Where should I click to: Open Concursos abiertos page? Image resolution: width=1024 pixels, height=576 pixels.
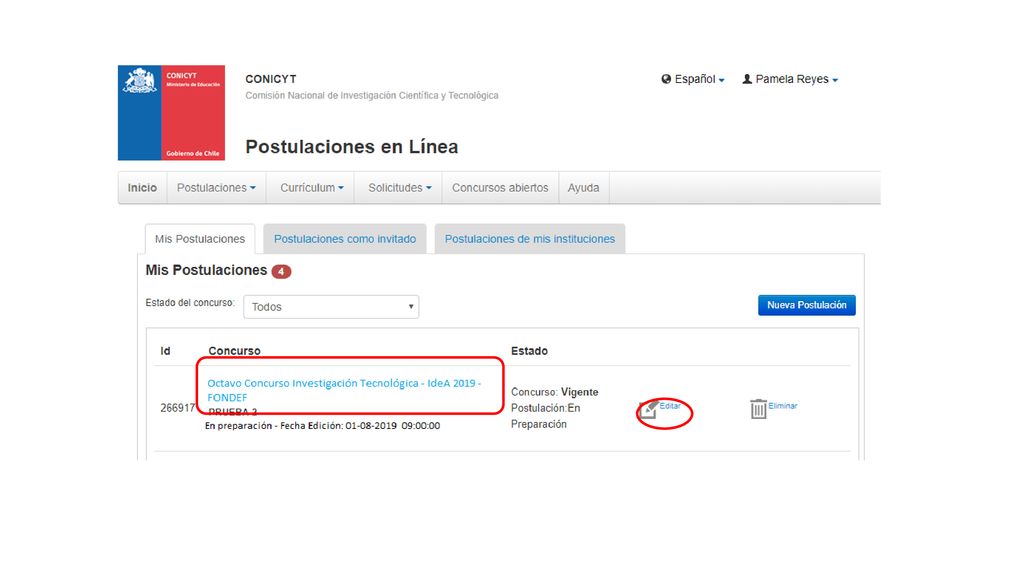500,187
